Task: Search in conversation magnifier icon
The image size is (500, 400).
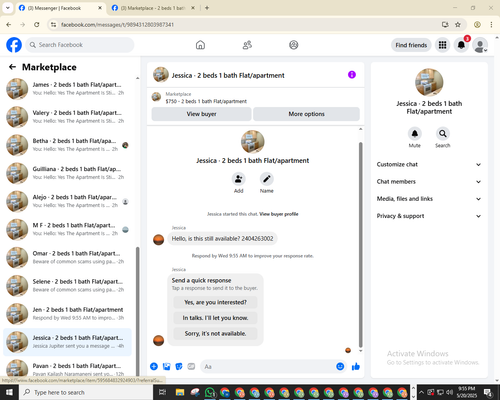Action: (443, 134)
